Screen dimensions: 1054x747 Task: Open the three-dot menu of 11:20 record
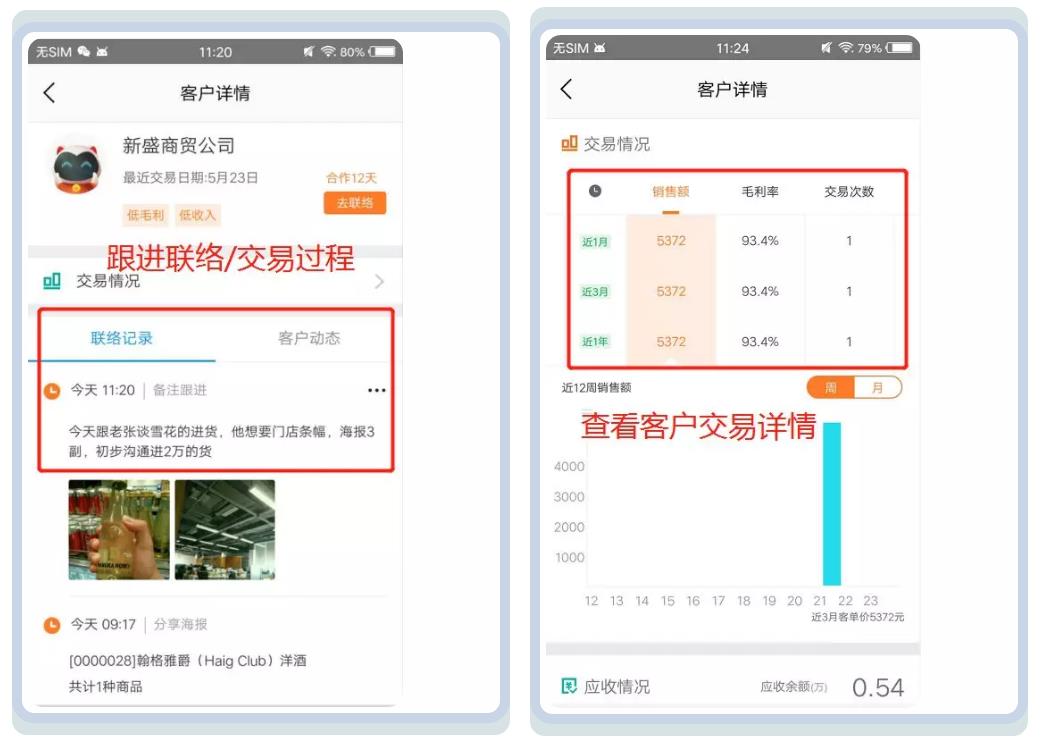pyautogui.click(x=376, y=390)
